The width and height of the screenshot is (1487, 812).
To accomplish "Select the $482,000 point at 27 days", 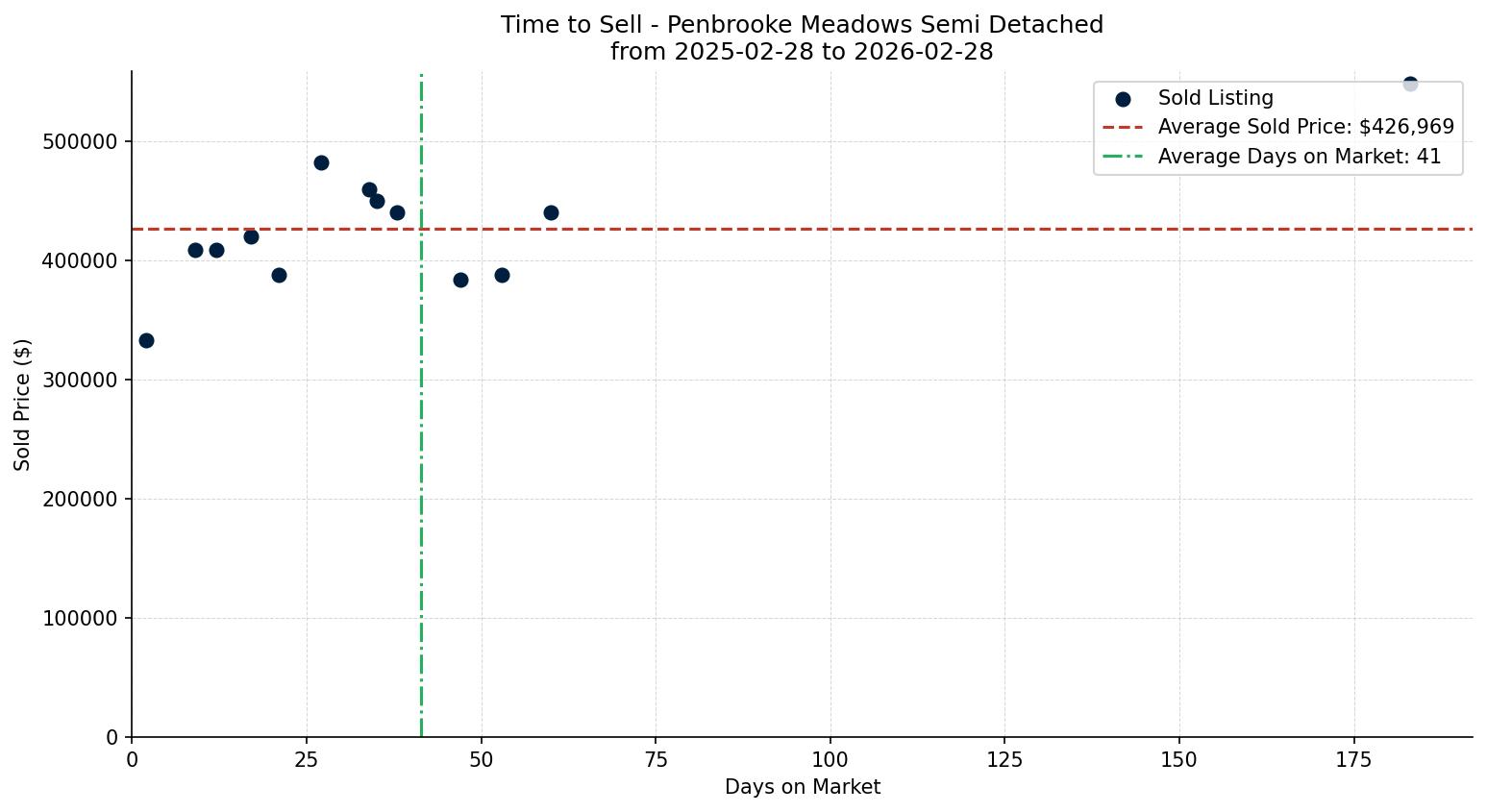I will (321, 163).
